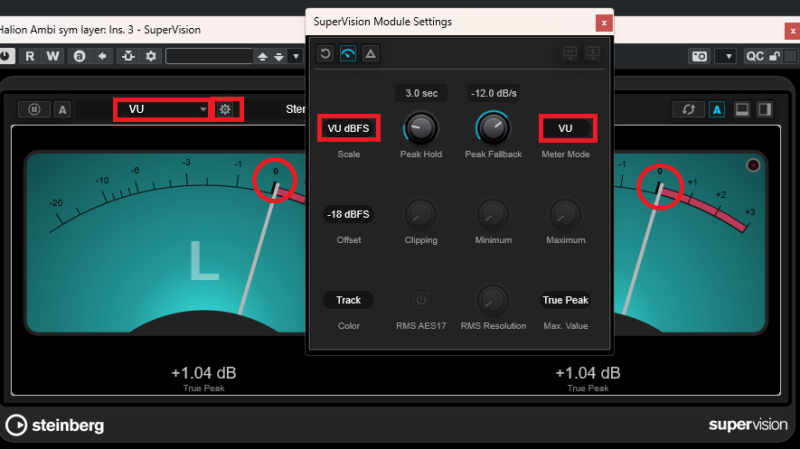Click the Steinberg logo
800x449 pixels.
[55, 425]
